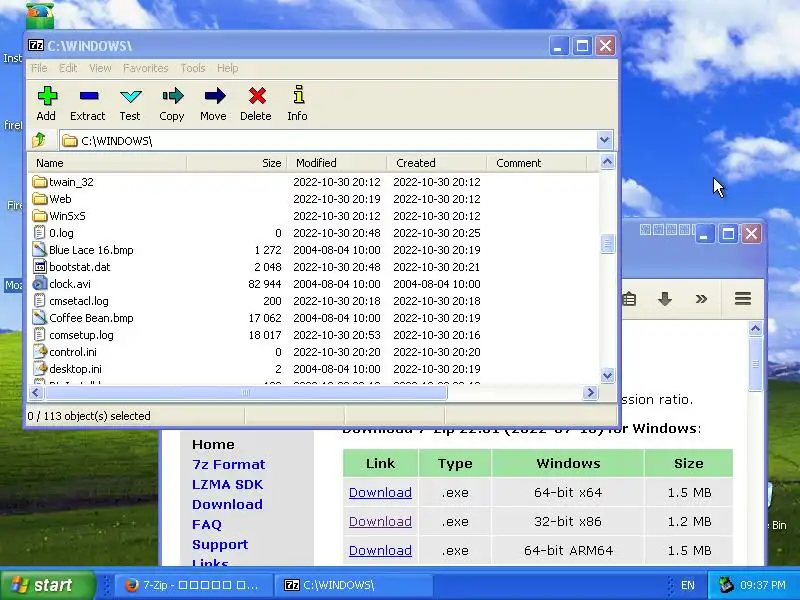
Task: Click the C:\WINDOWS\ taskbar button
Action: click(353, 585)
